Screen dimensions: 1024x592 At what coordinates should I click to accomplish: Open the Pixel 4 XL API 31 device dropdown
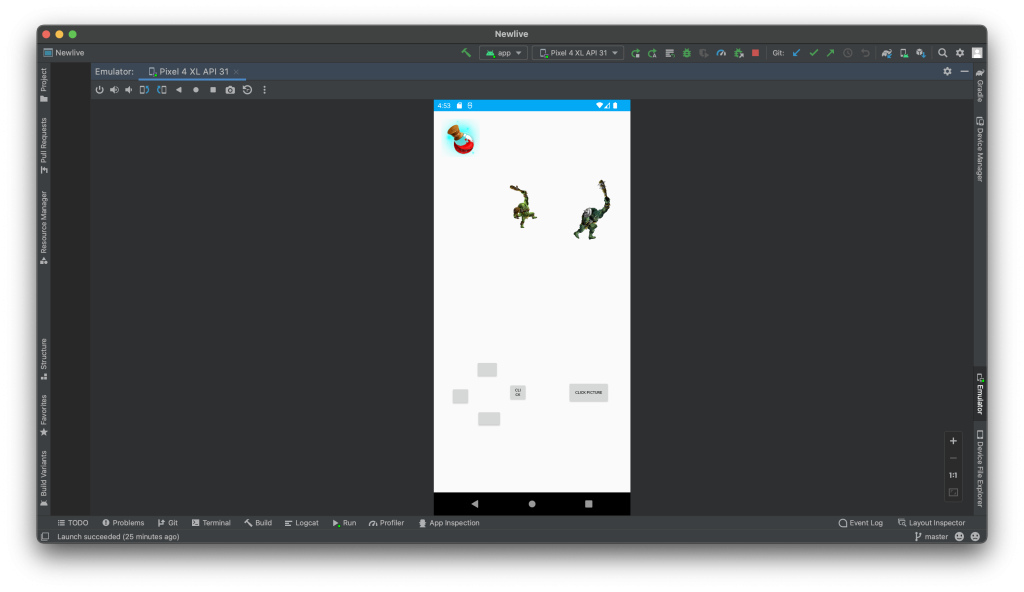click(x=579, y=53)
